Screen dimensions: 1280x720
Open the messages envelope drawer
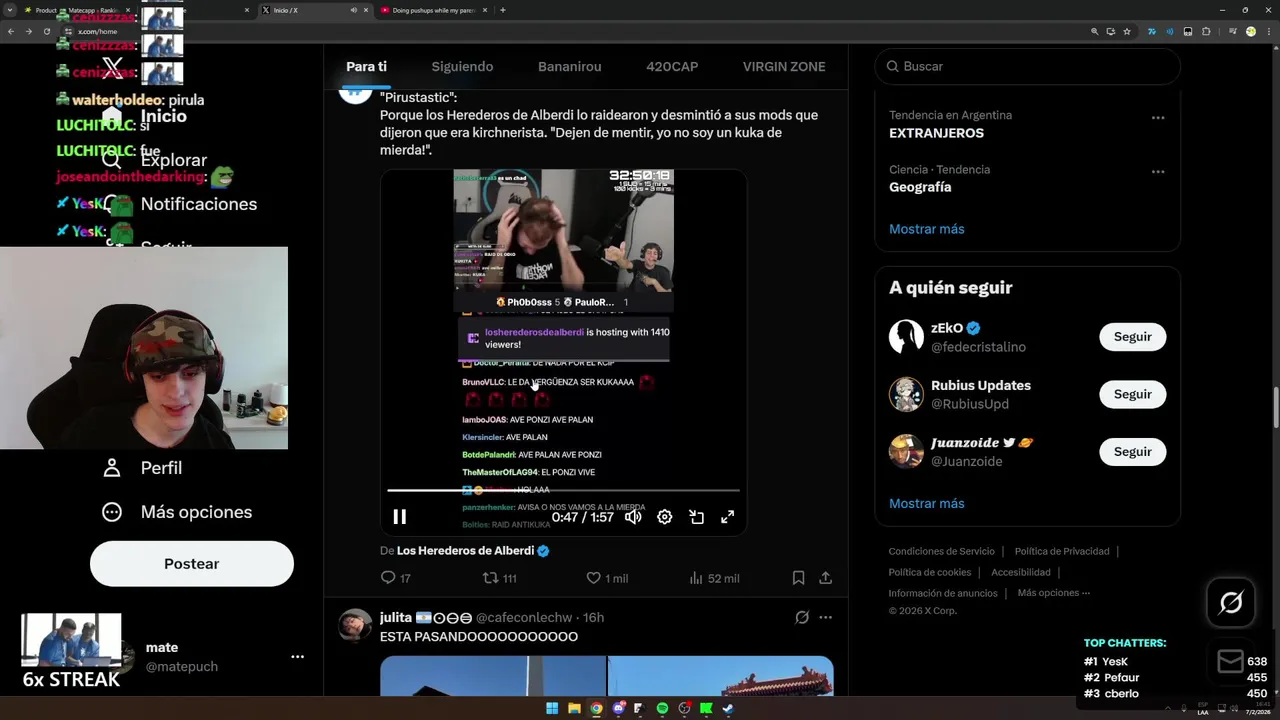pos(1230,661)
